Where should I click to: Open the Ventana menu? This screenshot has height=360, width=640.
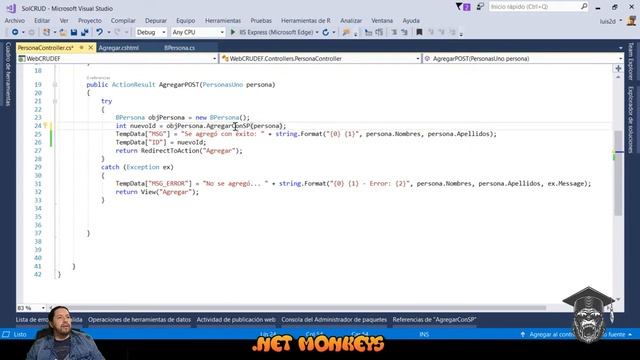382,20
